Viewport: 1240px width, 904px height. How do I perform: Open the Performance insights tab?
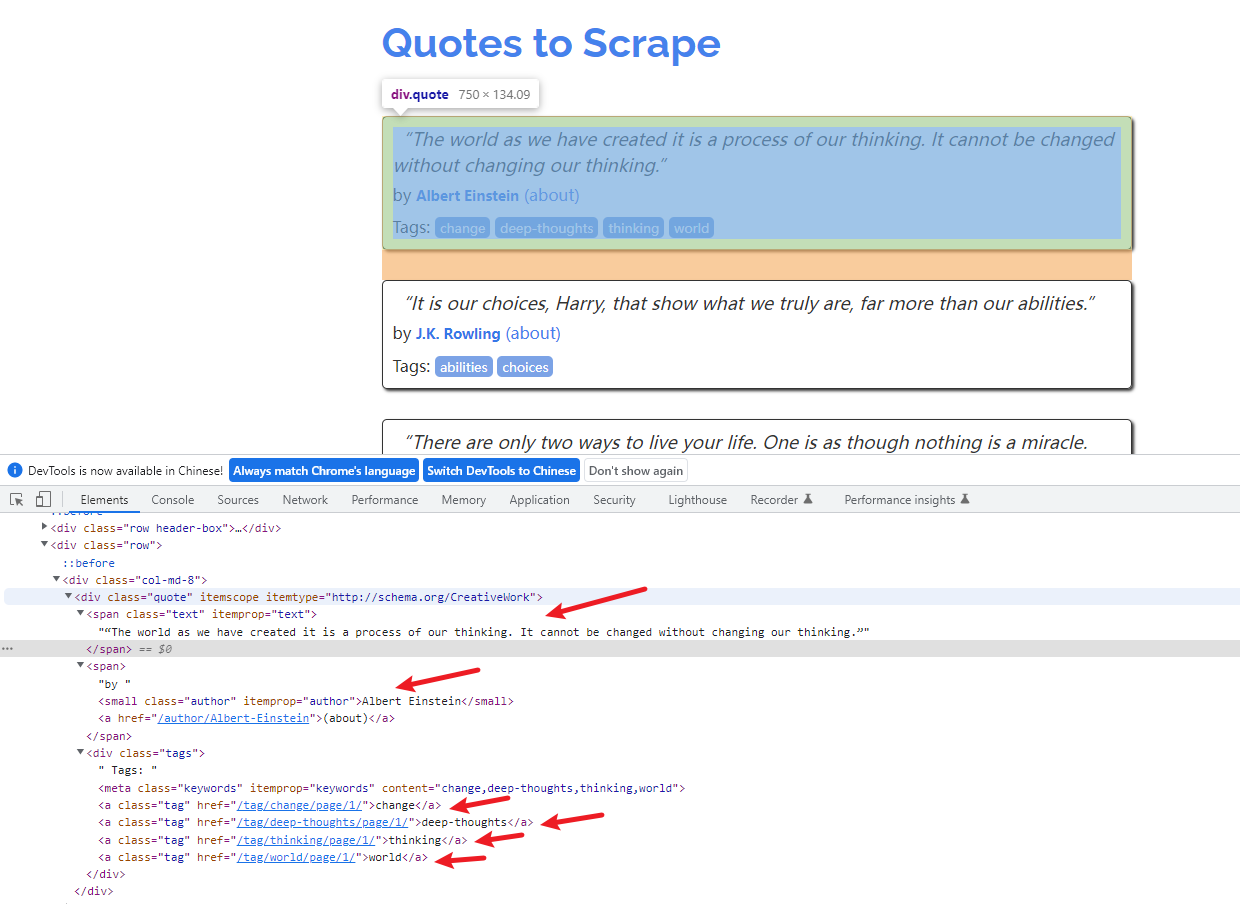click(x=900, y=499)
